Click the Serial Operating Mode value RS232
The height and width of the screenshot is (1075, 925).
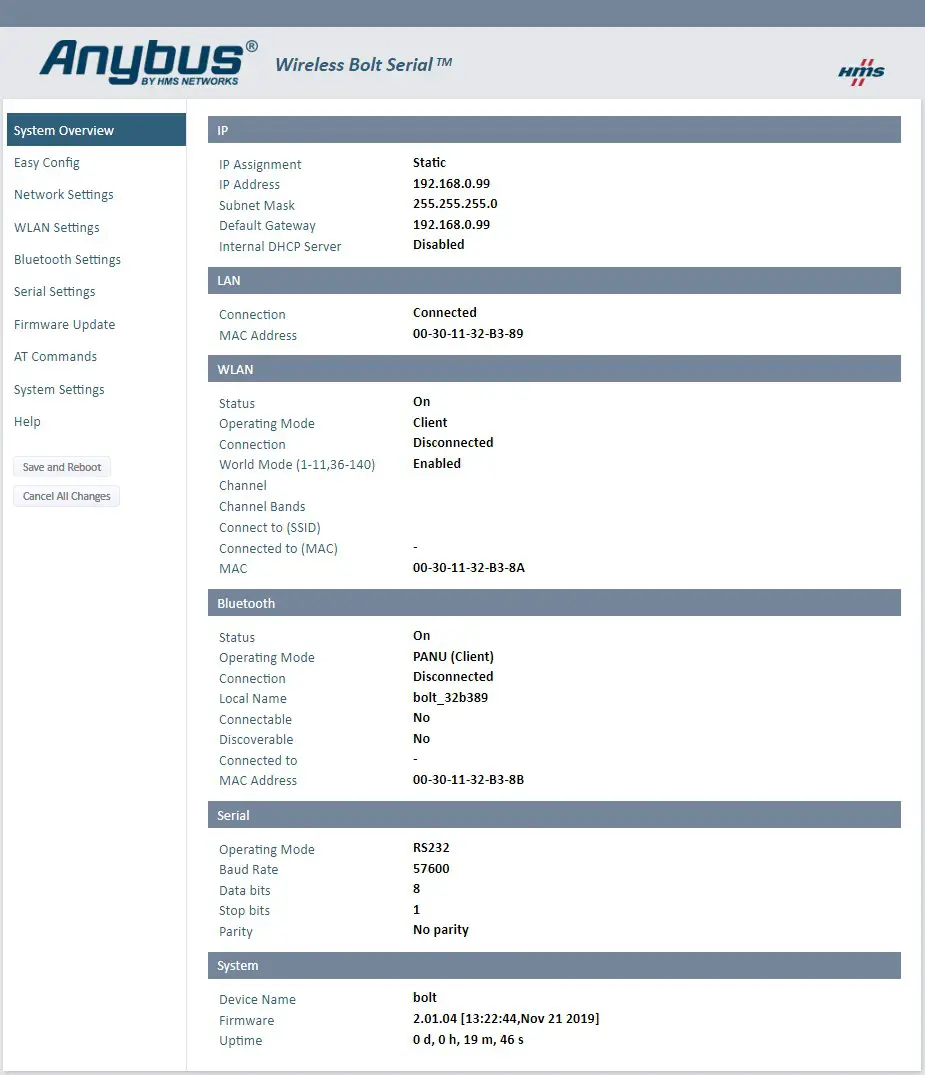[431, 848]
